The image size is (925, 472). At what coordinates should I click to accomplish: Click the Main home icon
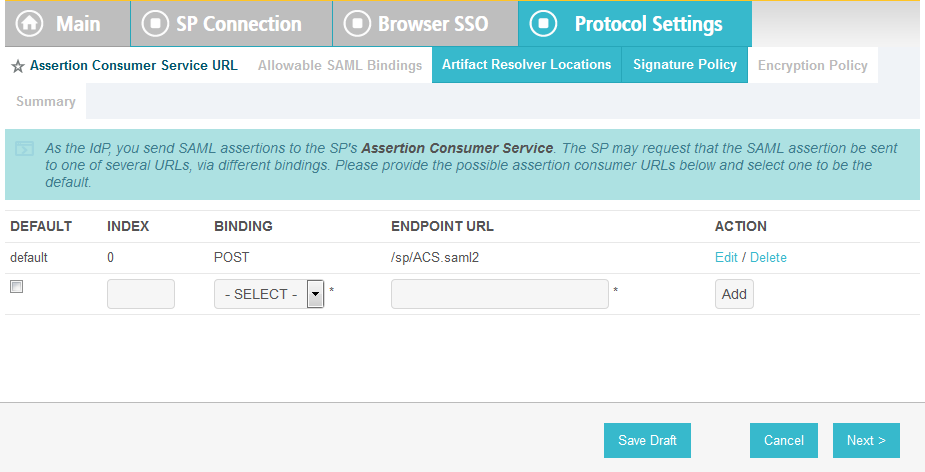point(27,24)
